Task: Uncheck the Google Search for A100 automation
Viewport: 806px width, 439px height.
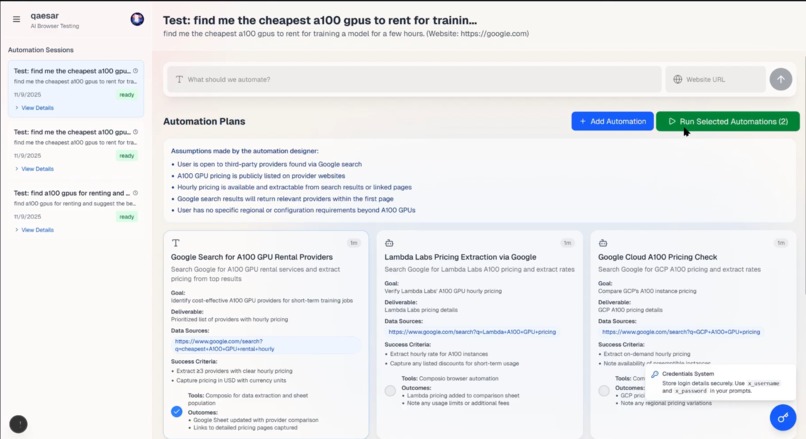Action: [176, 412]
